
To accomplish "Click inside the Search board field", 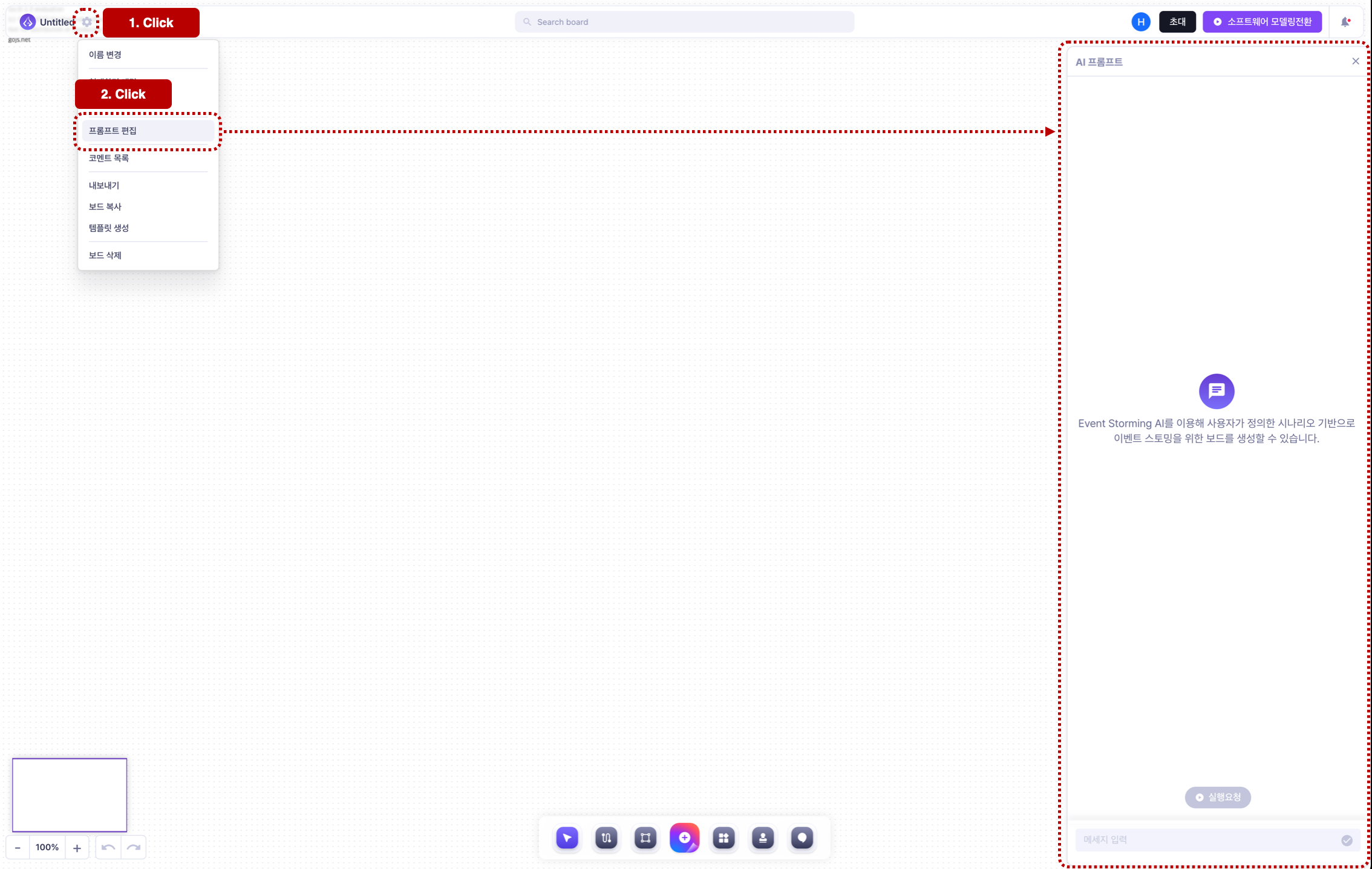I will [x=684, y=22].
